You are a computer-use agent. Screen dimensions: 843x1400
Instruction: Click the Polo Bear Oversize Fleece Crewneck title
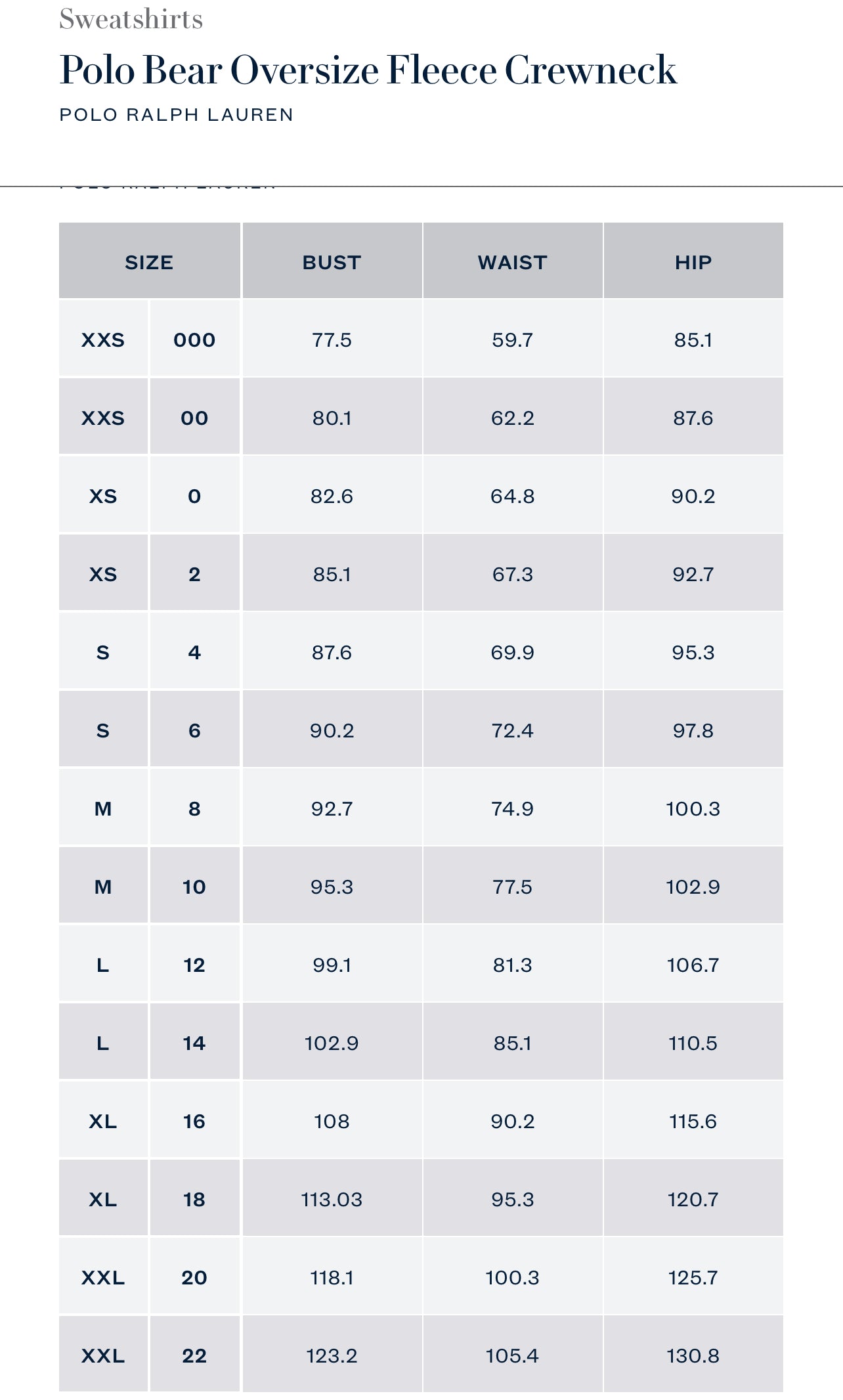pos(368,70)
